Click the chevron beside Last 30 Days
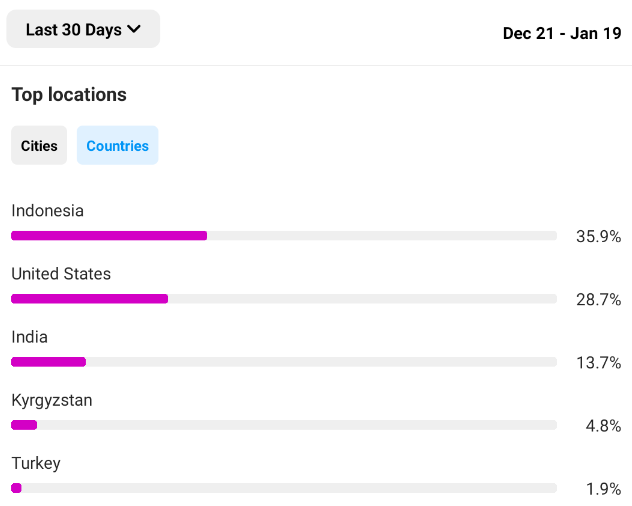 (x=134, y=29)
